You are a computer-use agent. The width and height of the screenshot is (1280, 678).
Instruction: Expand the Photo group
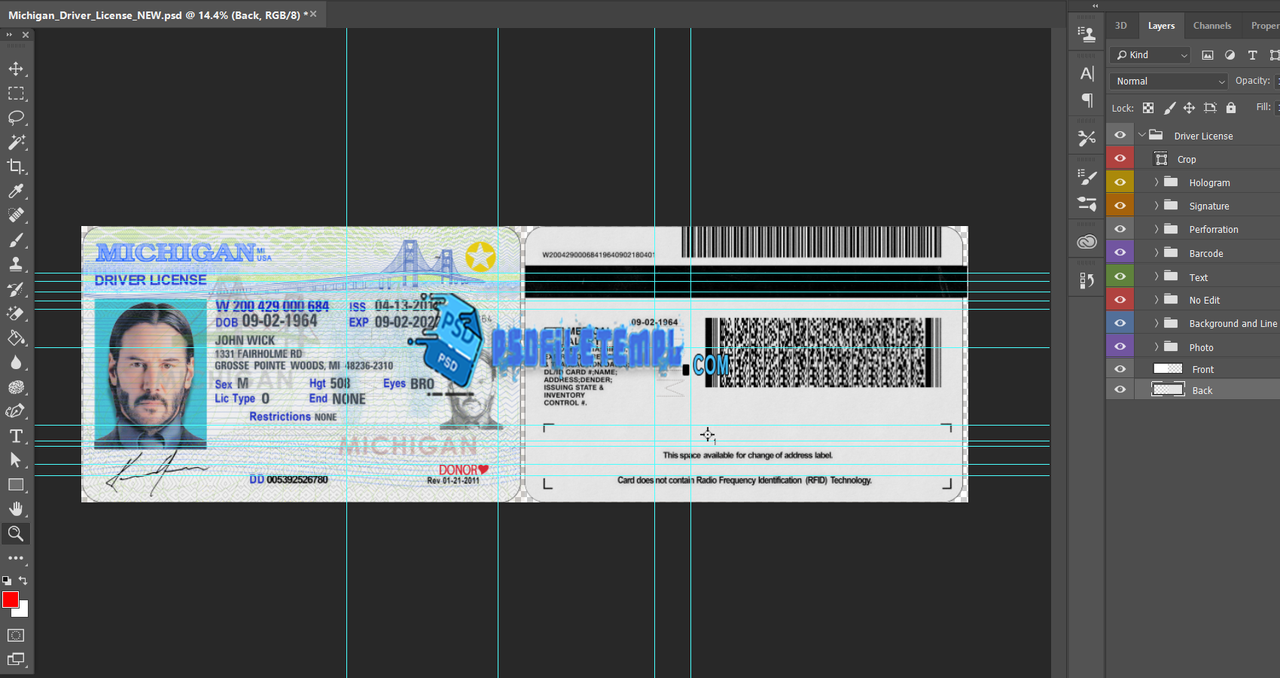1156,346
